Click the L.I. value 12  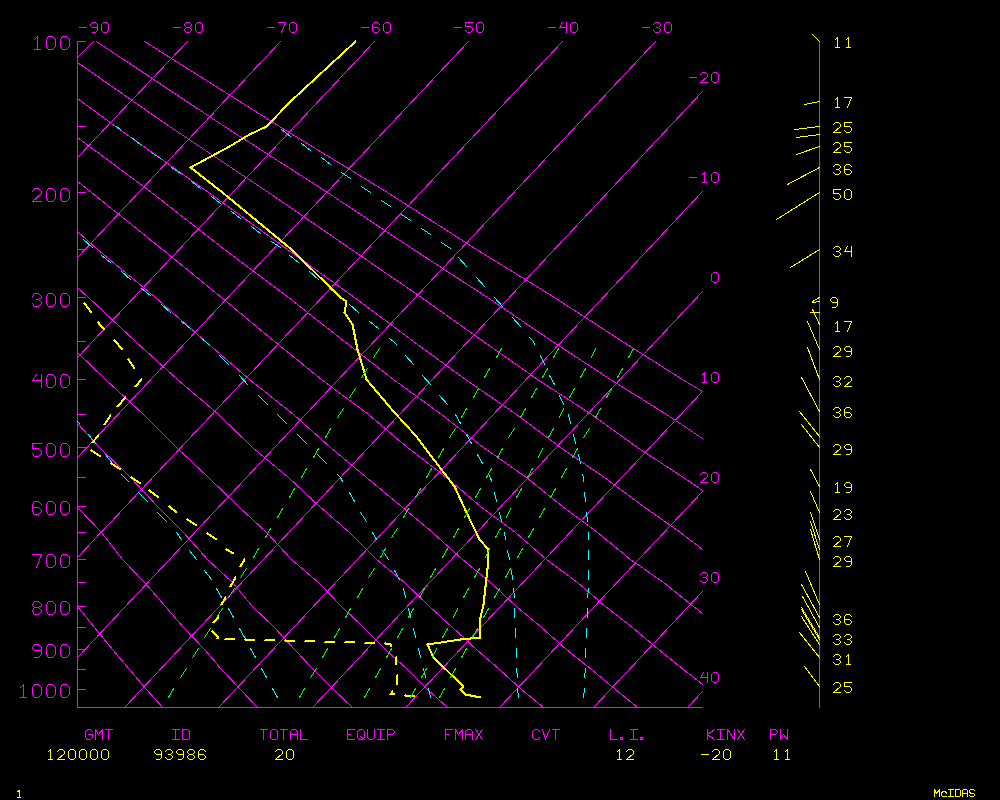coord(625,755)
